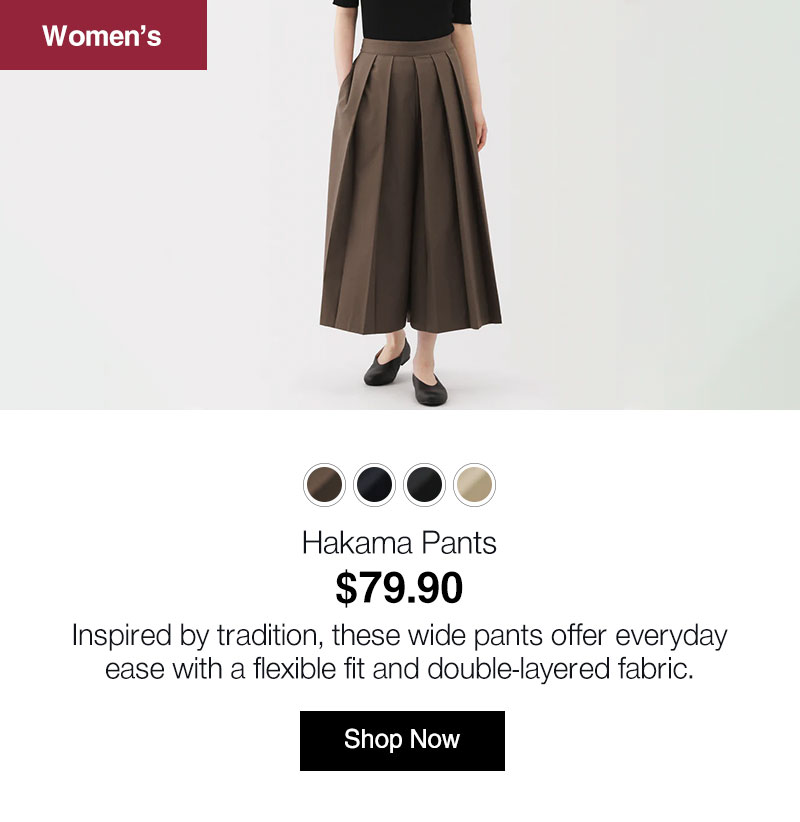Click the Shop Now button
Screen dimensions: 800x822
tap(402, 740)
